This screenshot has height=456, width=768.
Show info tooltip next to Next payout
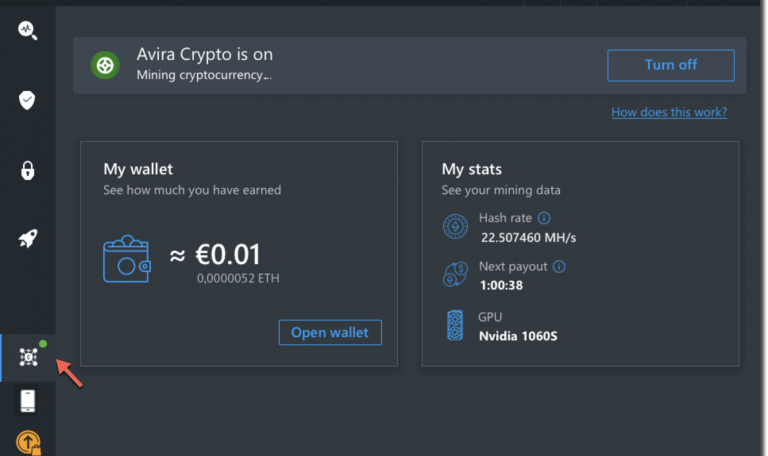click(559, 267)
